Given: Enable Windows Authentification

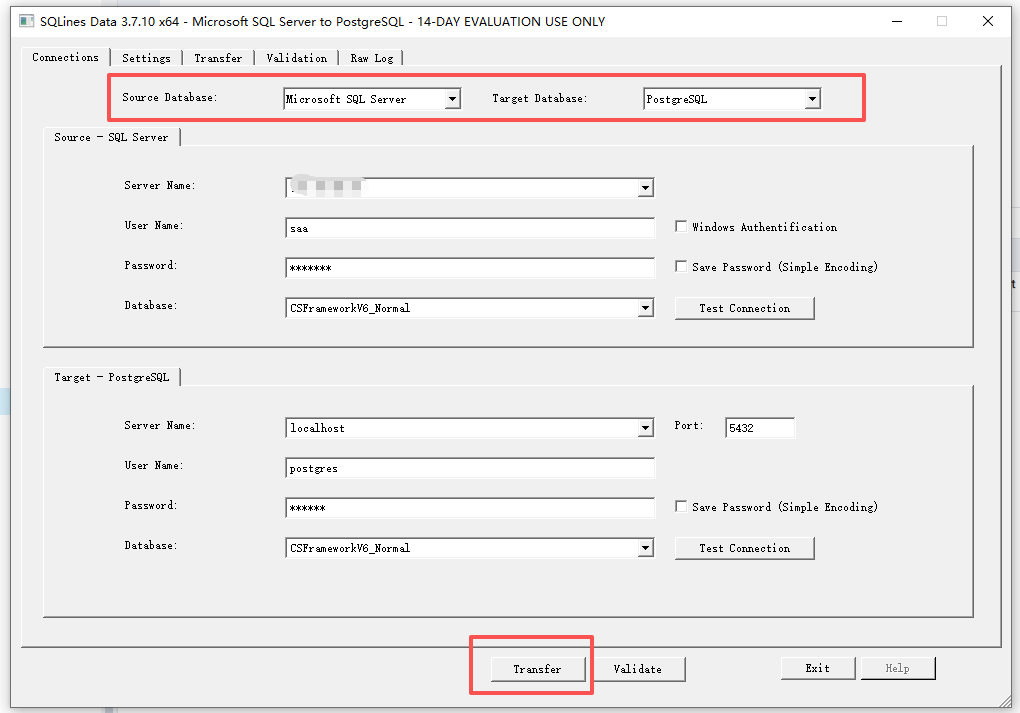Looking at the screenshot, I should pyautogui.click(x=681, y=226).
